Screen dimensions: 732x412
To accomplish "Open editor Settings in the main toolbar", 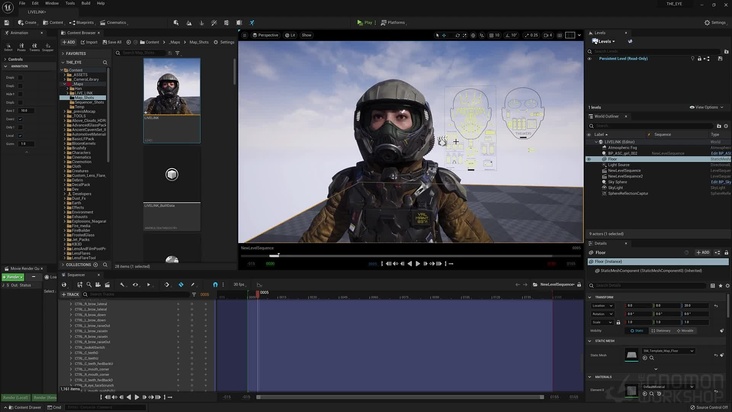I will coord(715,22).
